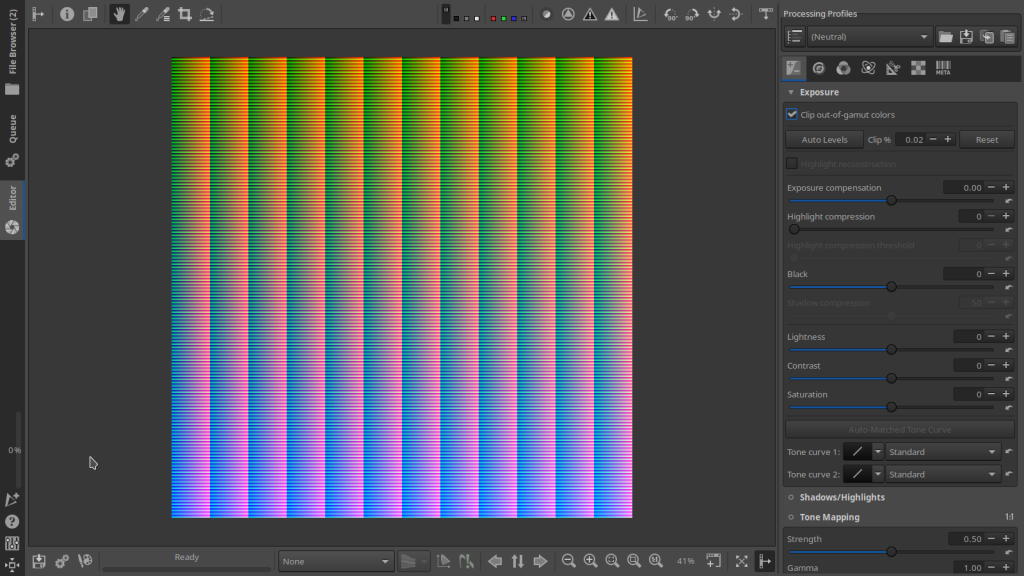Toggle the left panel visibility icon

[x=38, y=14]
